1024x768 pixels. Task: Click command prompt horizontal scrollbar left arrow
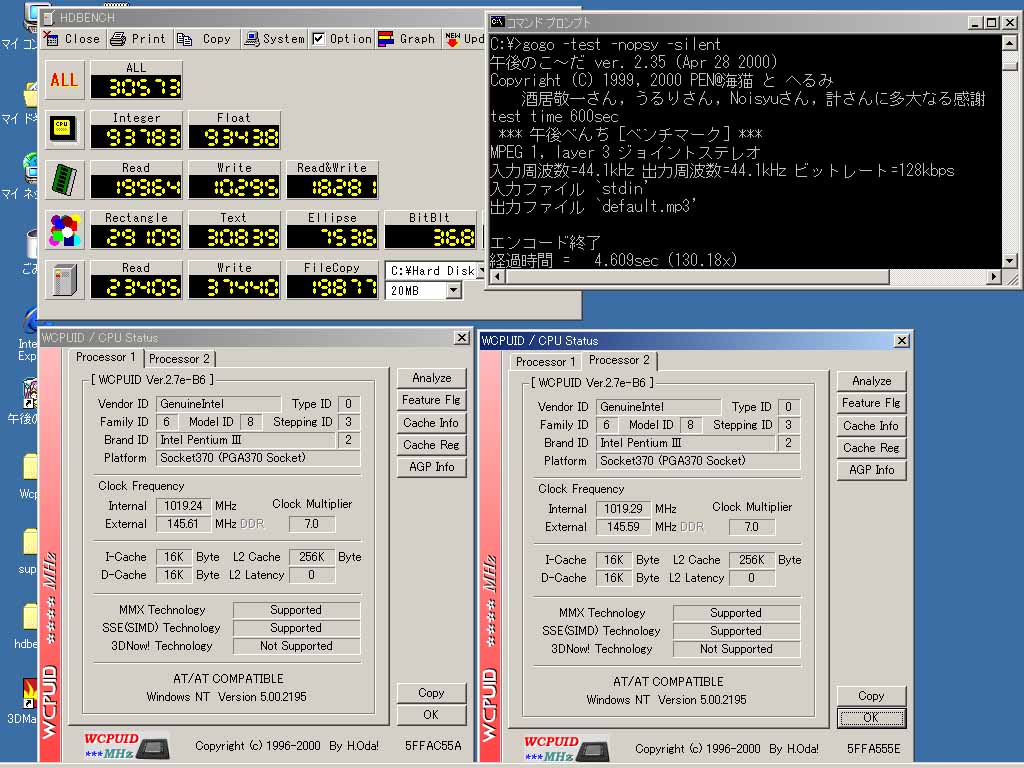coord(497,276)
